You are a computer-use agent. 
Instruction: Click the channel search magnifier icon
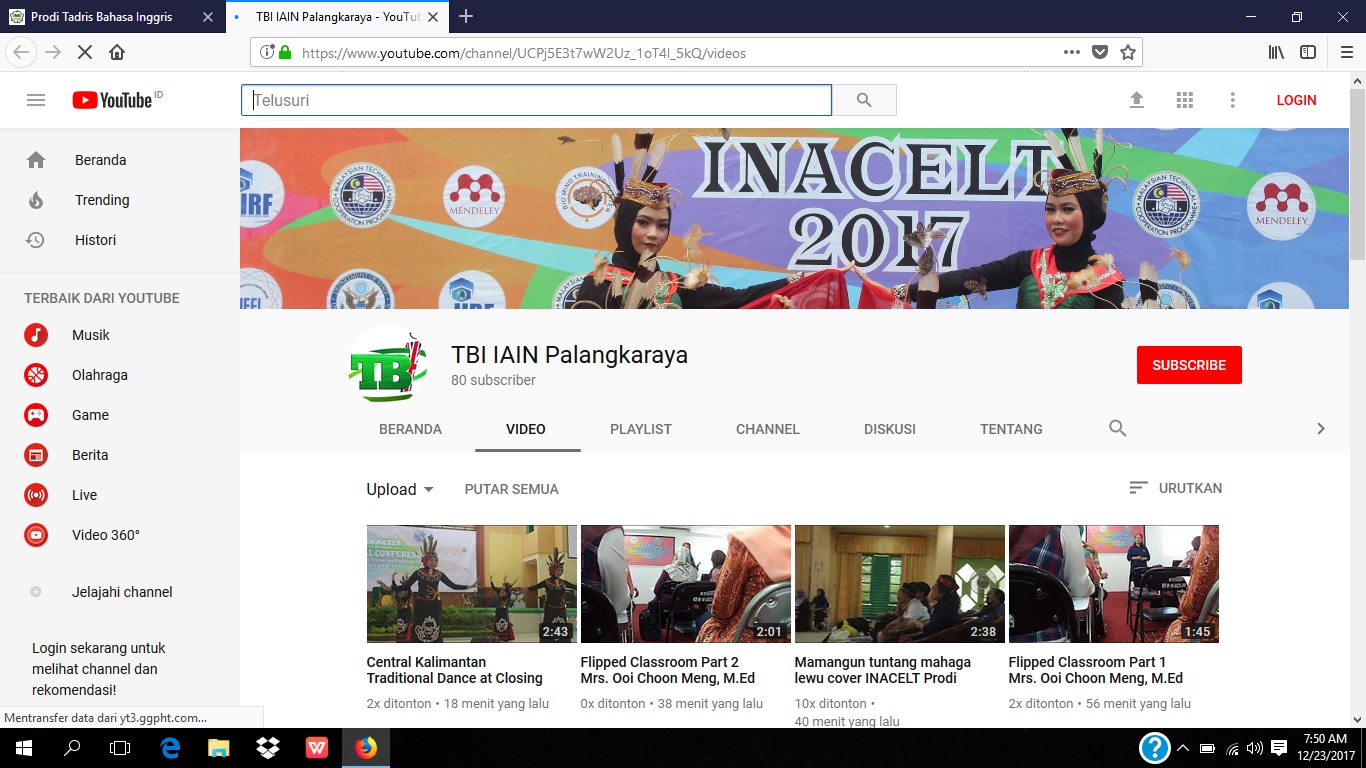coord(1118,428)
